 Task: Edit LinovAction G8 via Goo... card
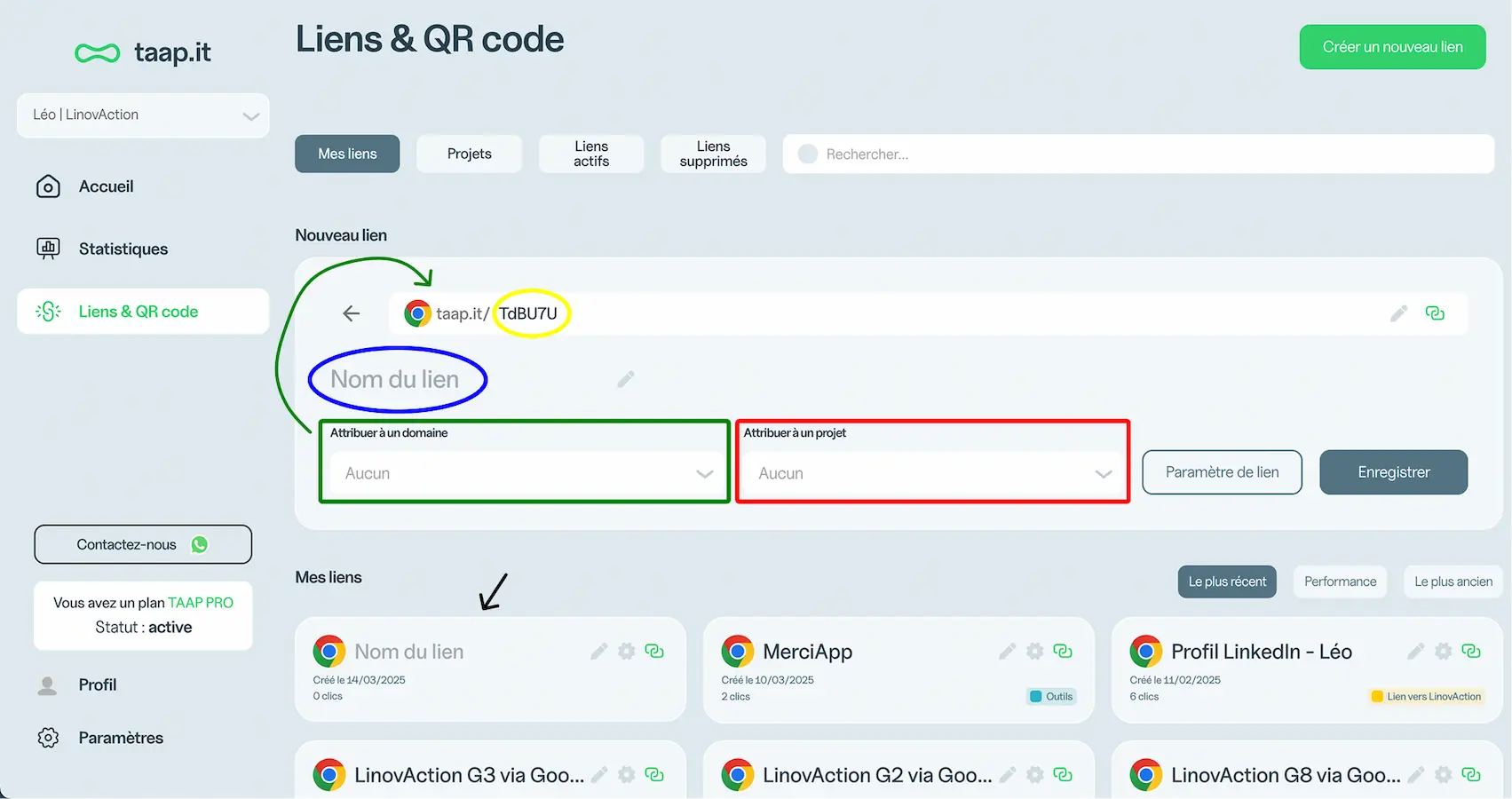tap(1416, 775)
